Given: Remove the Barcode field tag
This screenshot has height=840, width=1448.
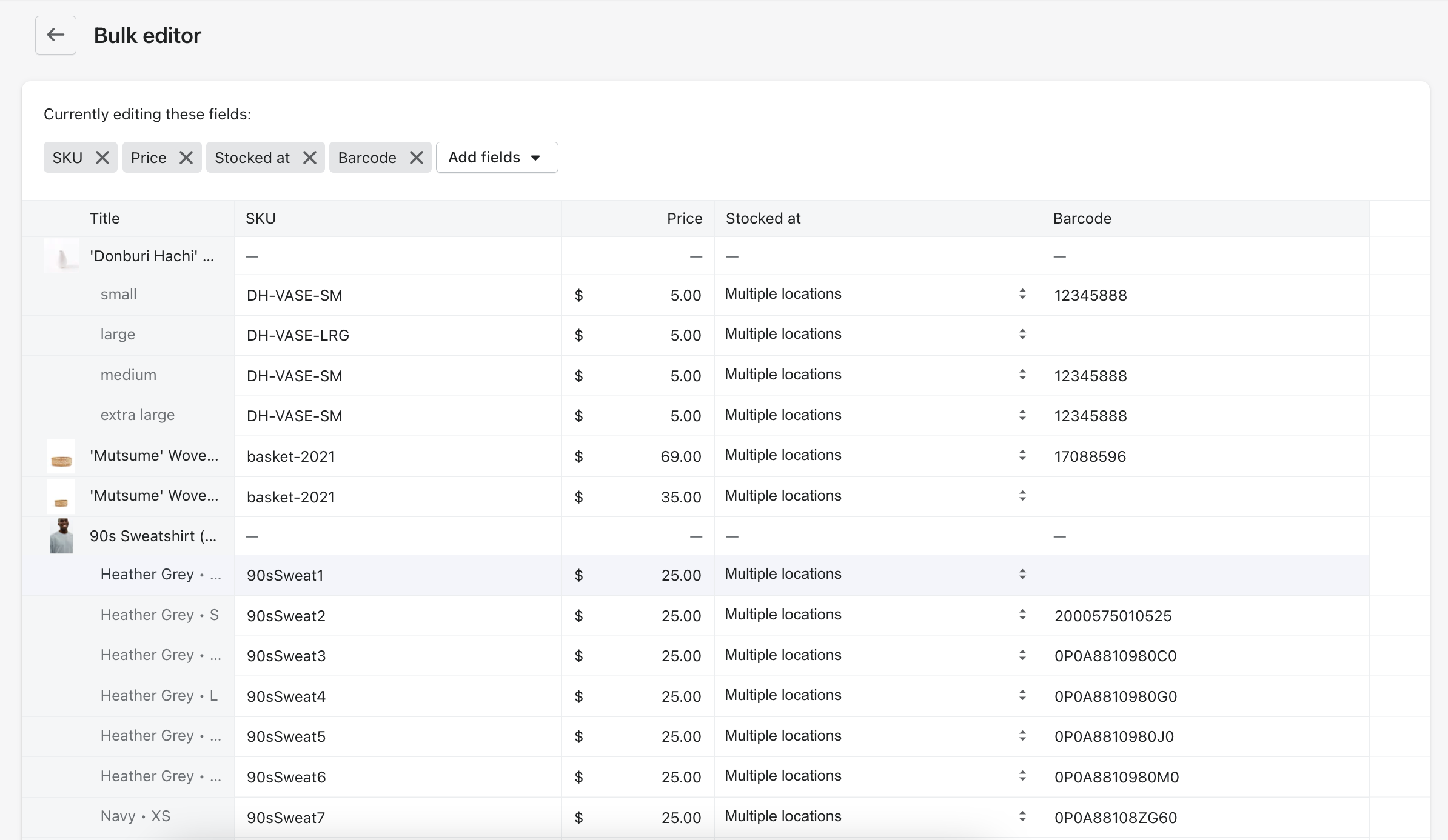Looking at the screenshot, I should click(417, 158).
